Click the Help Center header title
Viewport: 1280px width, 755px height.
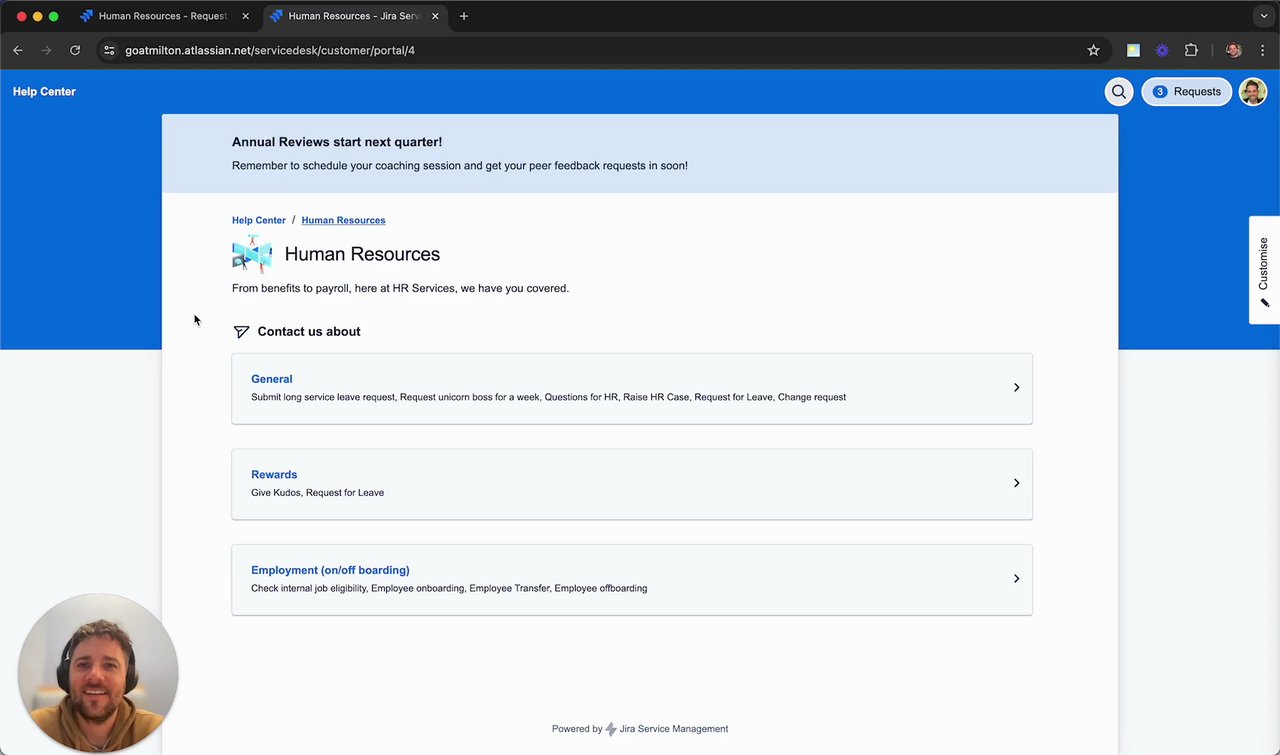[44, 92]
